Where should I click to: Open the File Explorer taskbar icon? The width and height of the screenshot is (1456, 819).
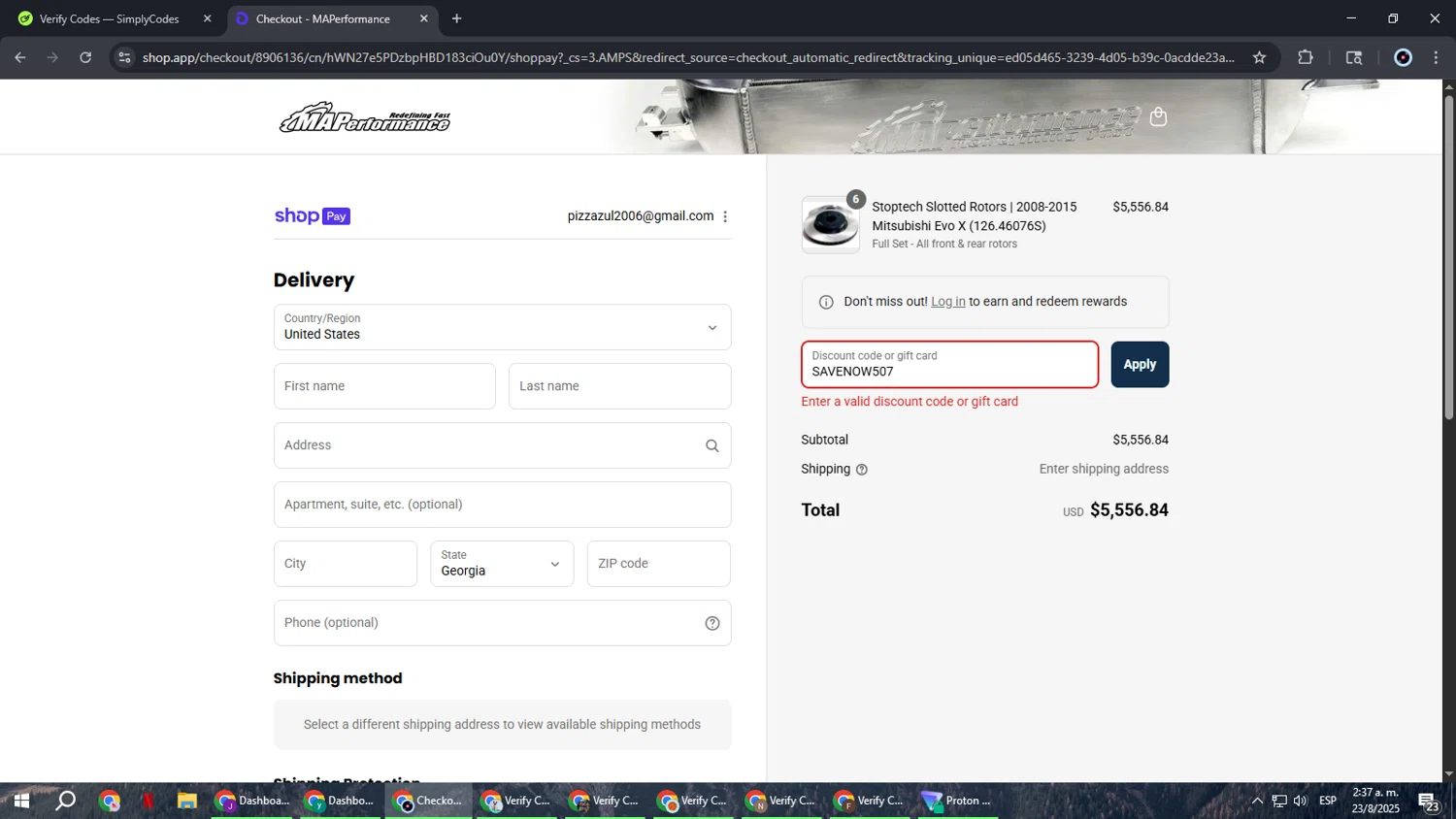point(186,801)
